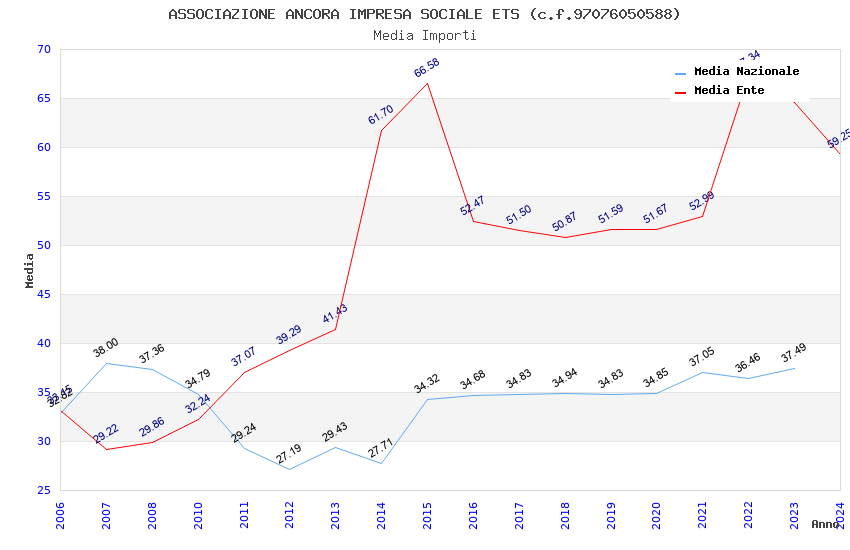Click the 34.68 national average label

[473, 380]
